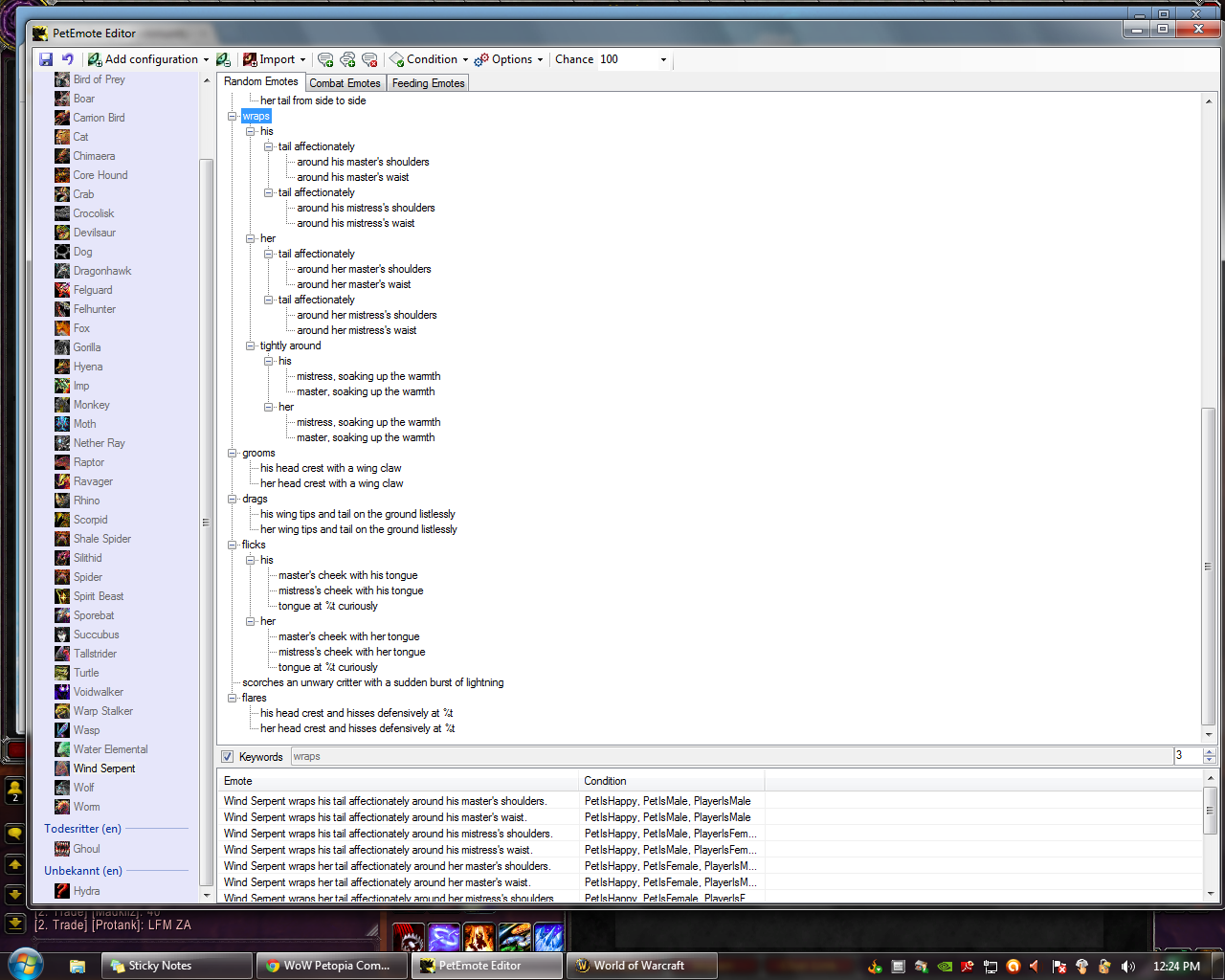Click the delete emote bubble icon
The image size is (1225, 980).
[369, 59]
